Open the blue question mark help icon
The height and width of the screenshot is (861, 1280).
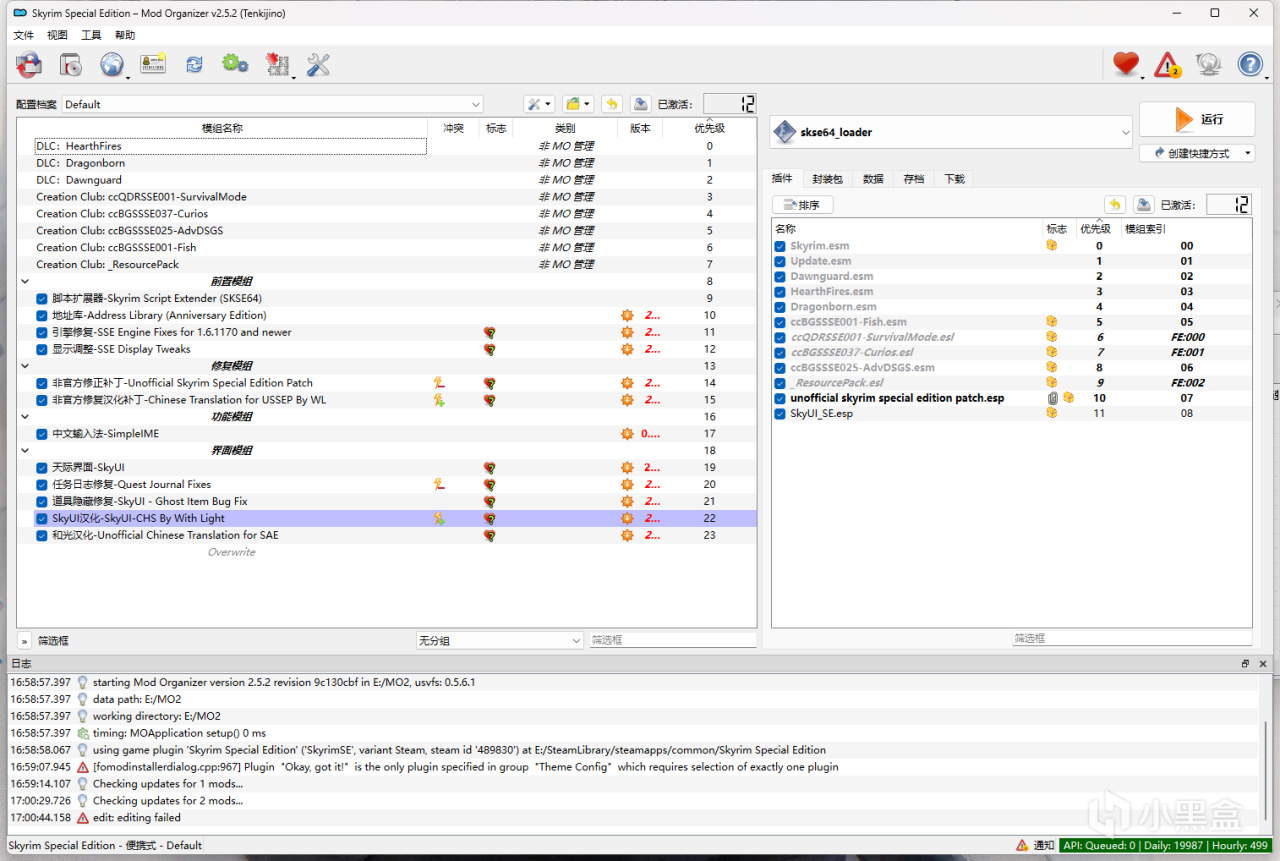1250,65
